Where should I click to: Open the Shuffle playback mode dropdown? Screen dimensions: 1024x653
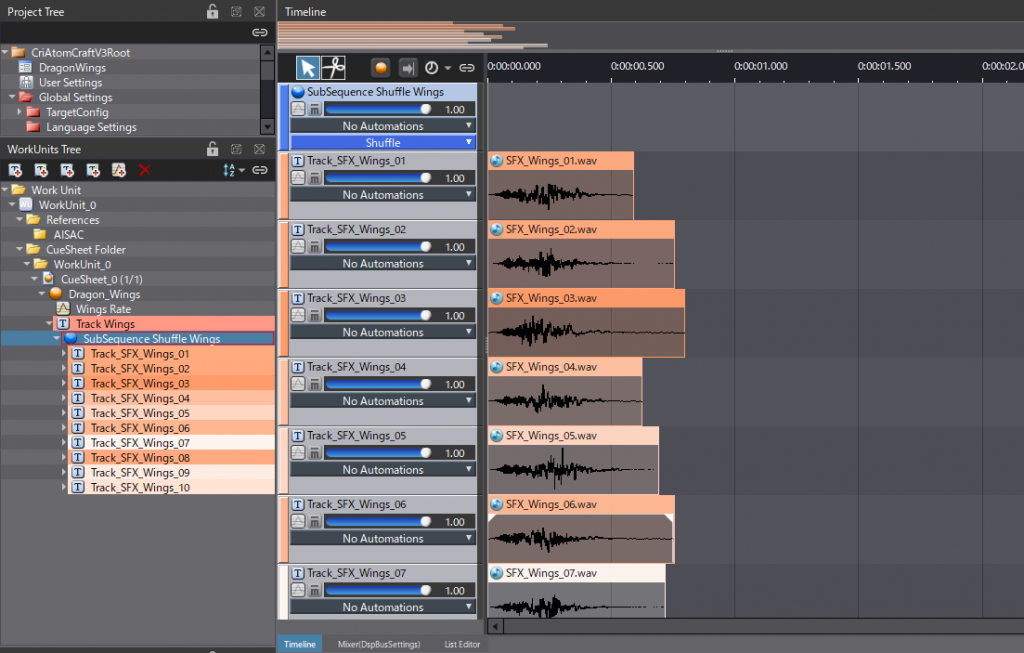(383, 142)
